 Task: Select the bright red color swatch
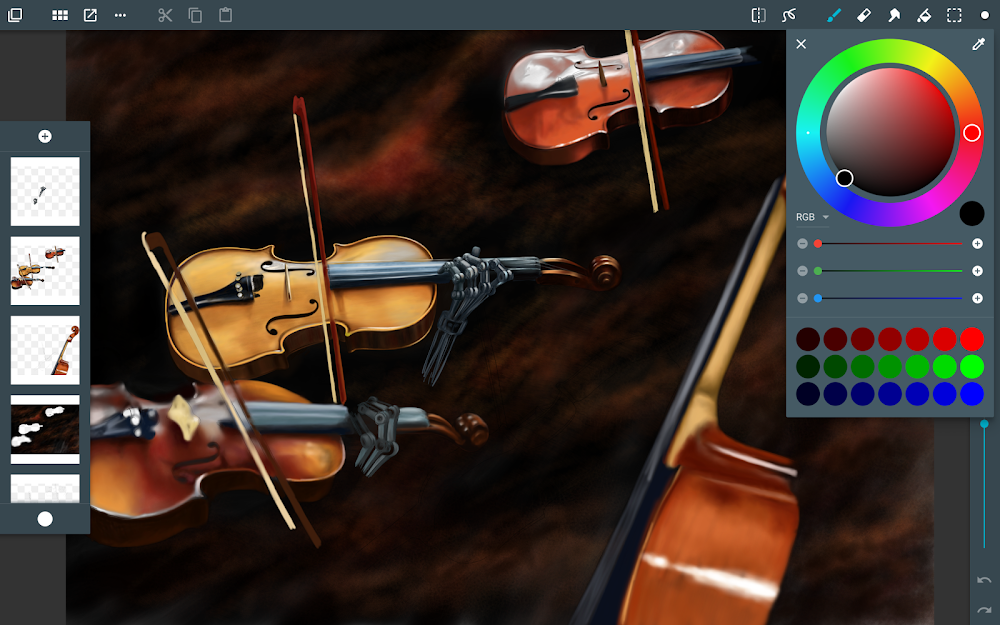tap(970, 339)
